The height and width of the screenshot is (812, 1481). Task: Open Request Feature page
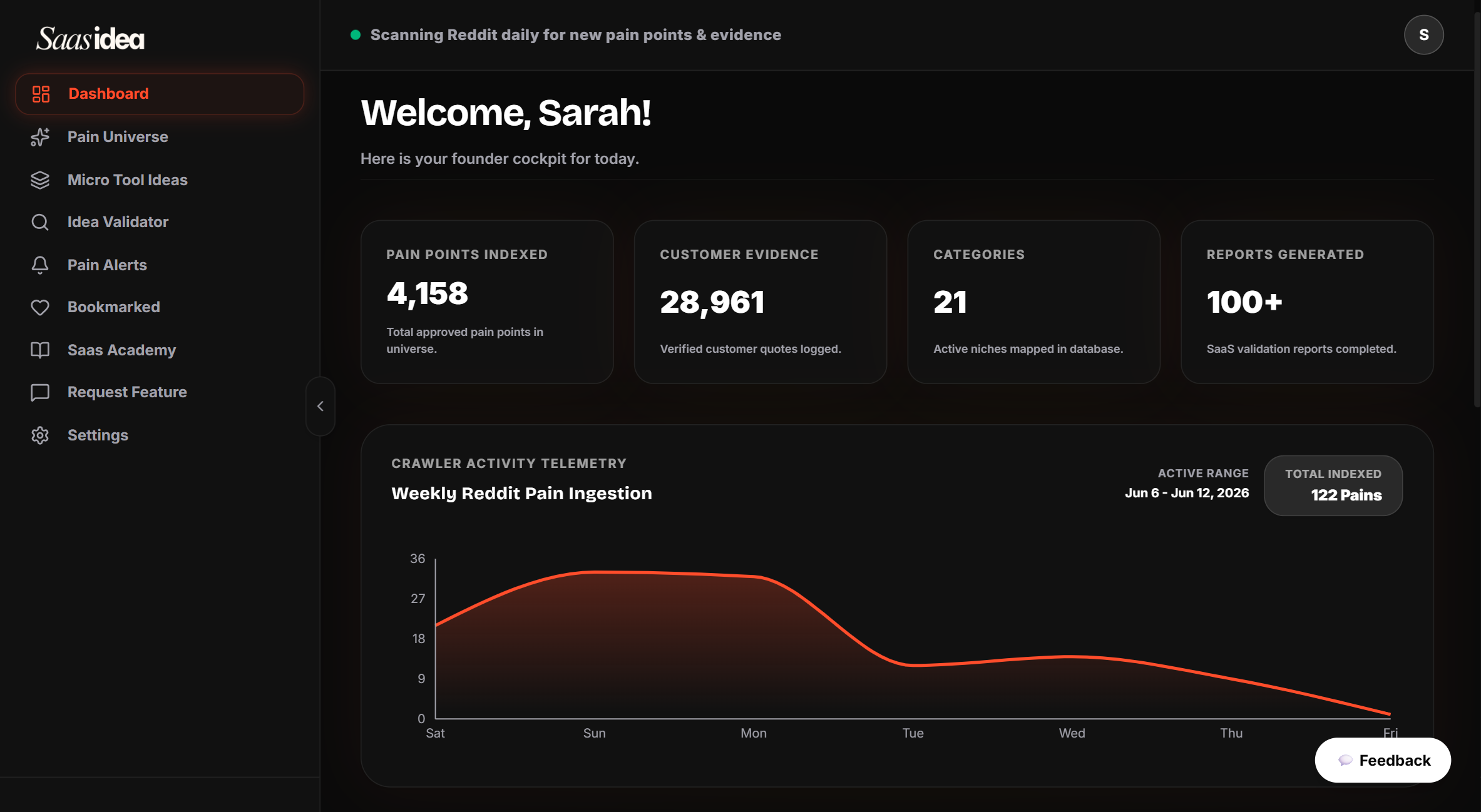(160, 392)
